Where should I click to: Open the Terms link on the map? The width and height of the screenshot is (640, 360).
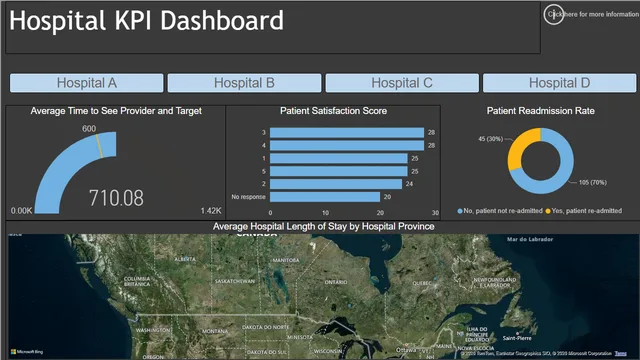(x=620, y=353)
